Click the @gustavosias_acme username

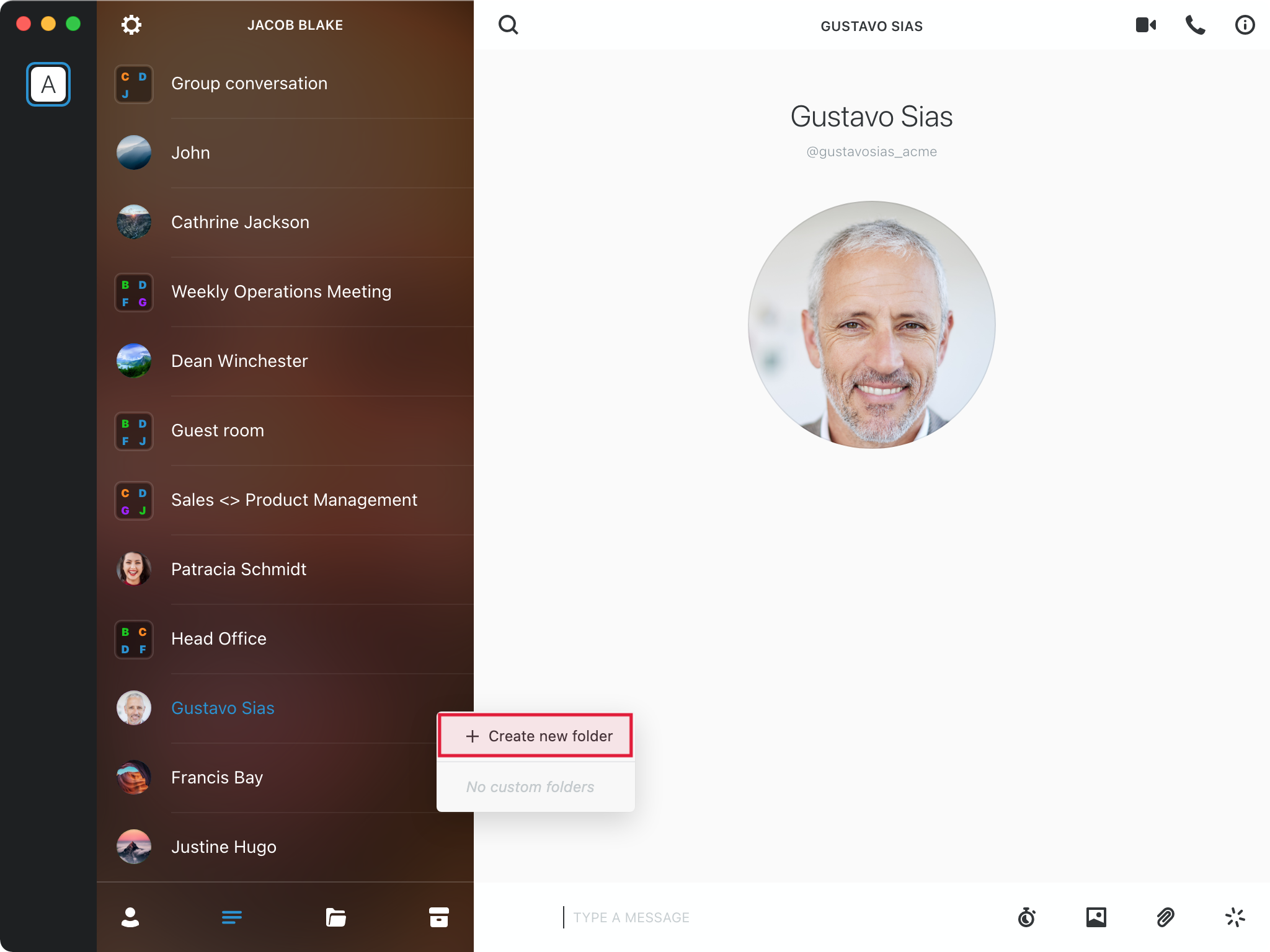(871, 152)
